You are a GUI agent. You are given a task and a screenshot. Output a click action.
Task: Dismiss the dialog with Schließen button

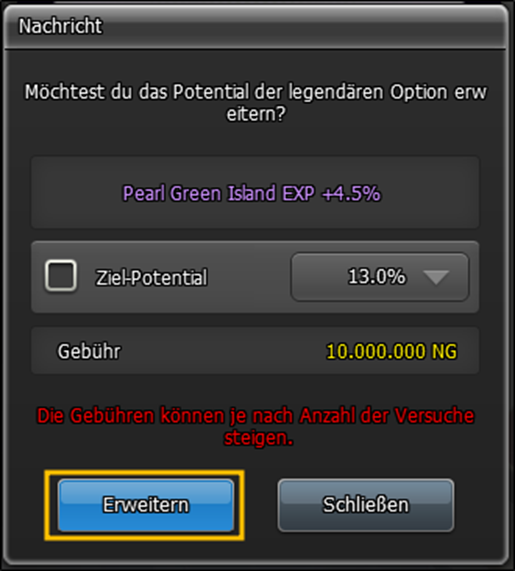pos(366,505)
